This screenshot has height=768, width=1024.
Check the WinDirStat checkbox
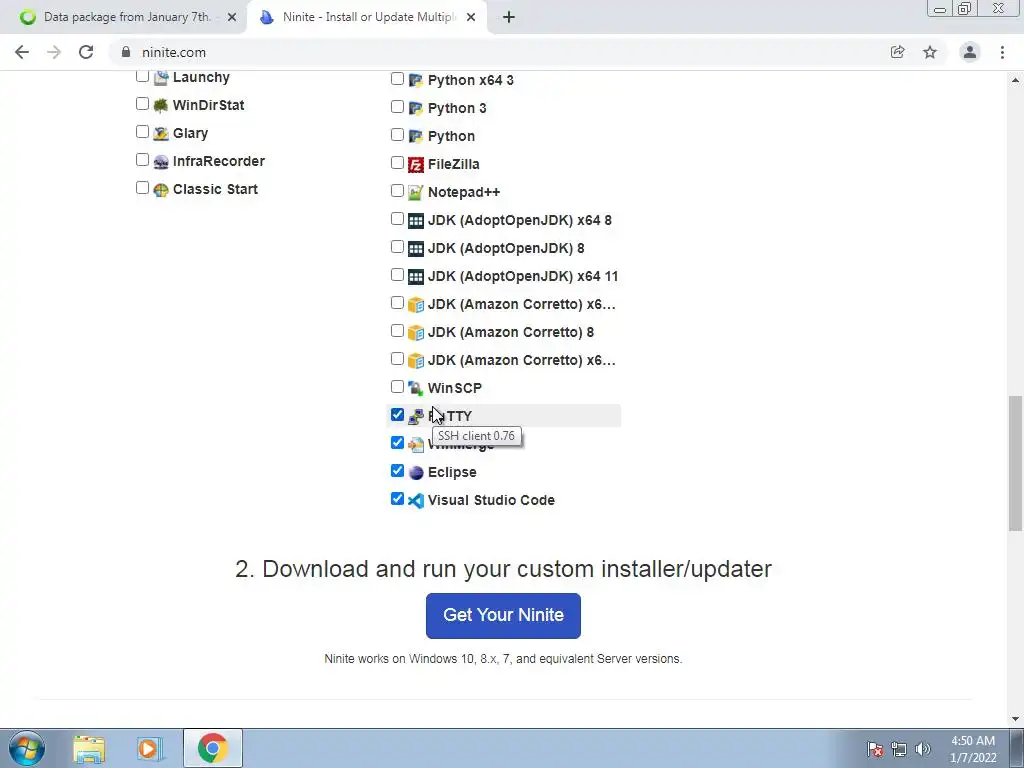pyautogui.click(x=142, y=103)
